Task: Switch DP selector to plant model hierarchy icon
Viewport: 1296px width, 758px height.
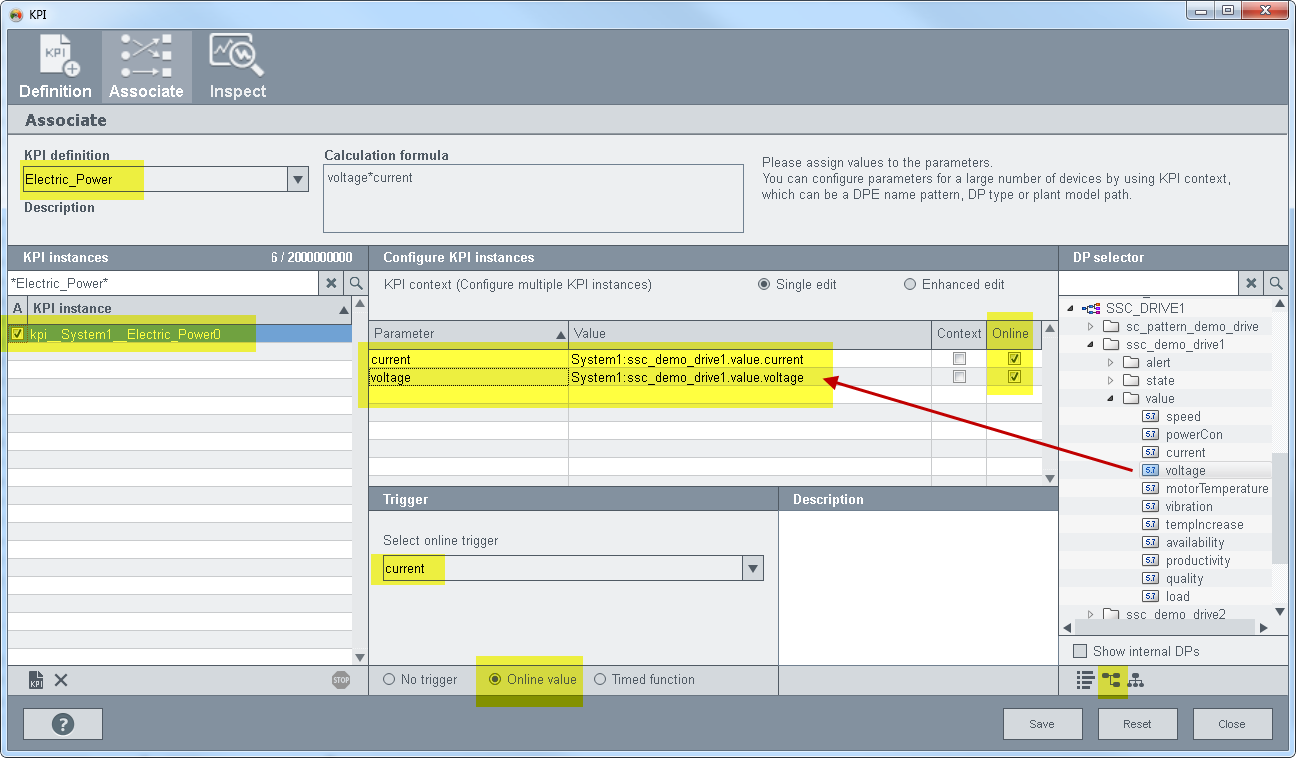Action: click(1136, 680)
